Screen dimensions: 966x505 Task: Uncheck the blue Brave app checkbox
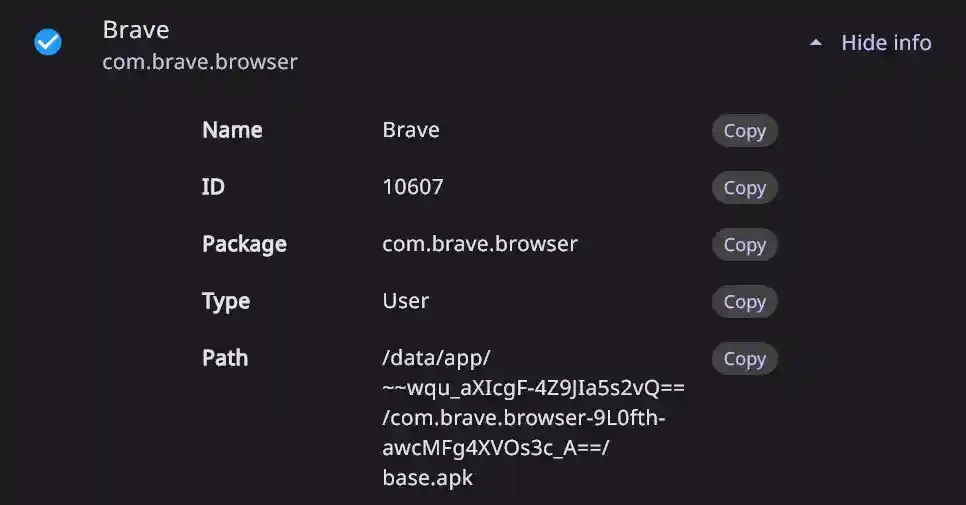tap(48, 42)
